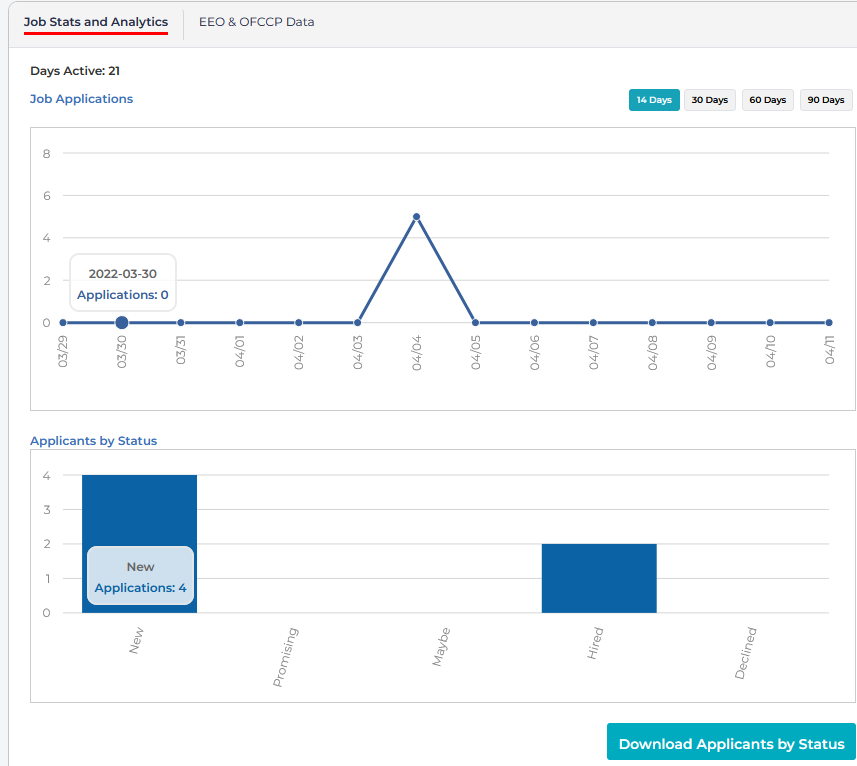Select the 14 Days range button
The height and width of the screenshot is (766, 857).
click(x=654, y=100)
